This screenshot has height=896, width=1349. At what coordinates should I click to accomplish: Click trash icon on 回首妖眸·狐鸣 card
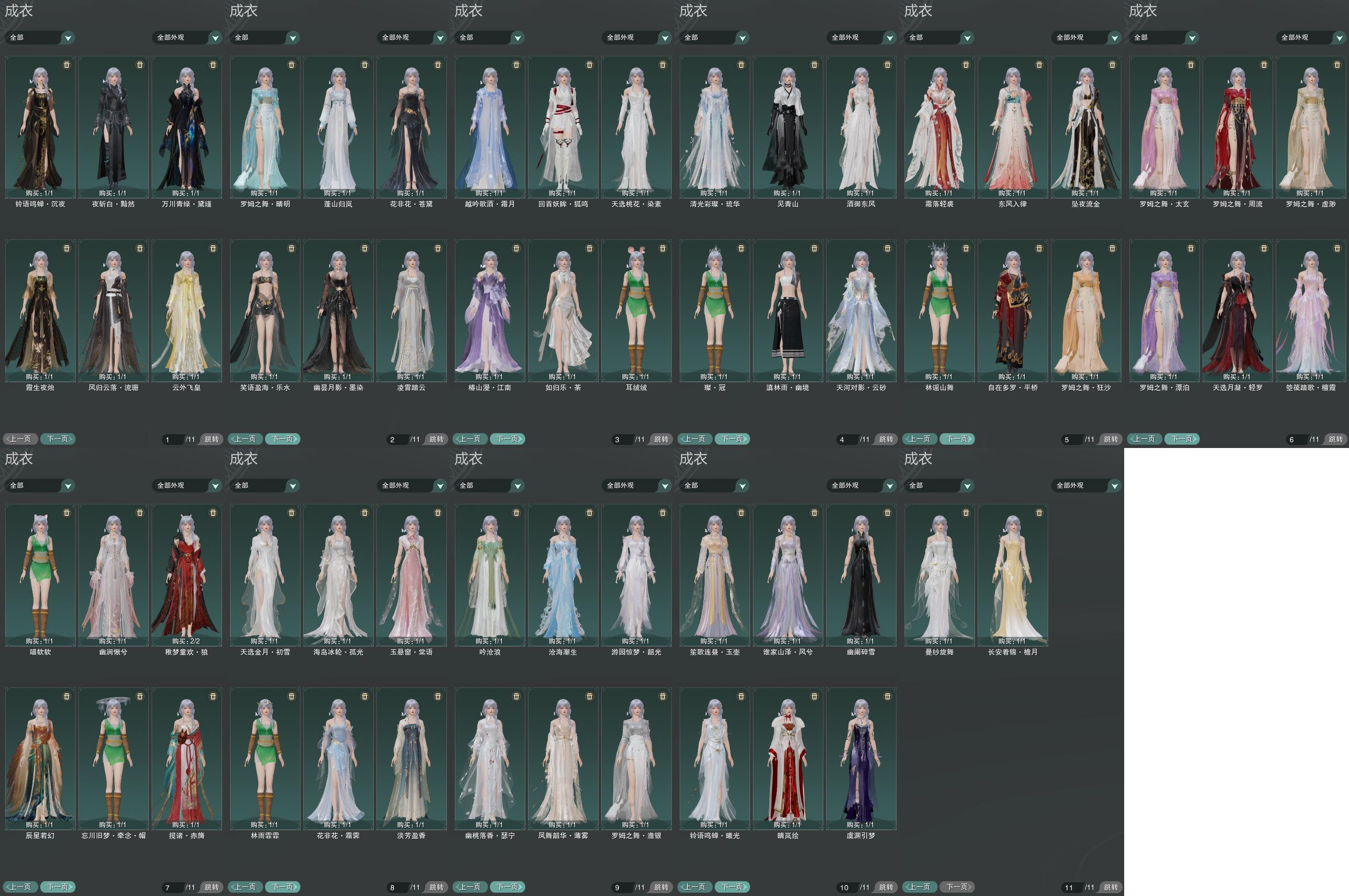click(x=589, y=65)
